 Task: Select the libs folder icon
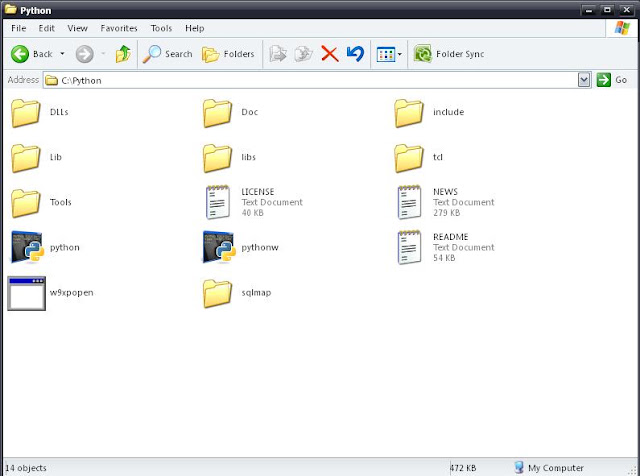point(218,158)
